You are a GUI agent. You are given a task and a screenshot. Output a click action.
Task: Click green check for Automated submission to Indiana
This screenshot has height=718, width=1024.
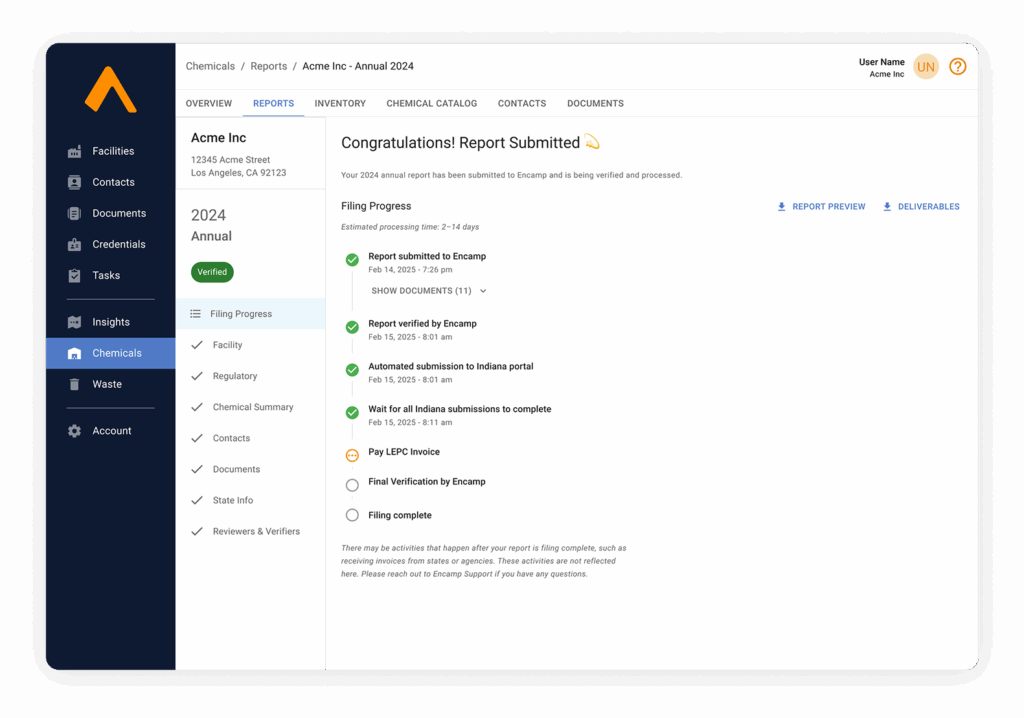(352, 370)
